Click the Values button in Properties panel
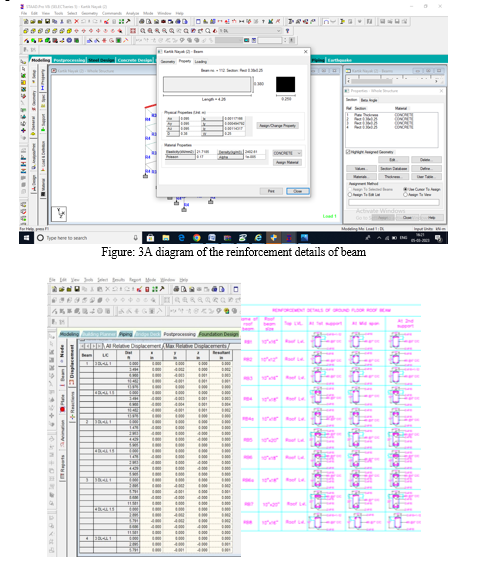The width and height of the screenshot is (502, 570). pos(360,169)
